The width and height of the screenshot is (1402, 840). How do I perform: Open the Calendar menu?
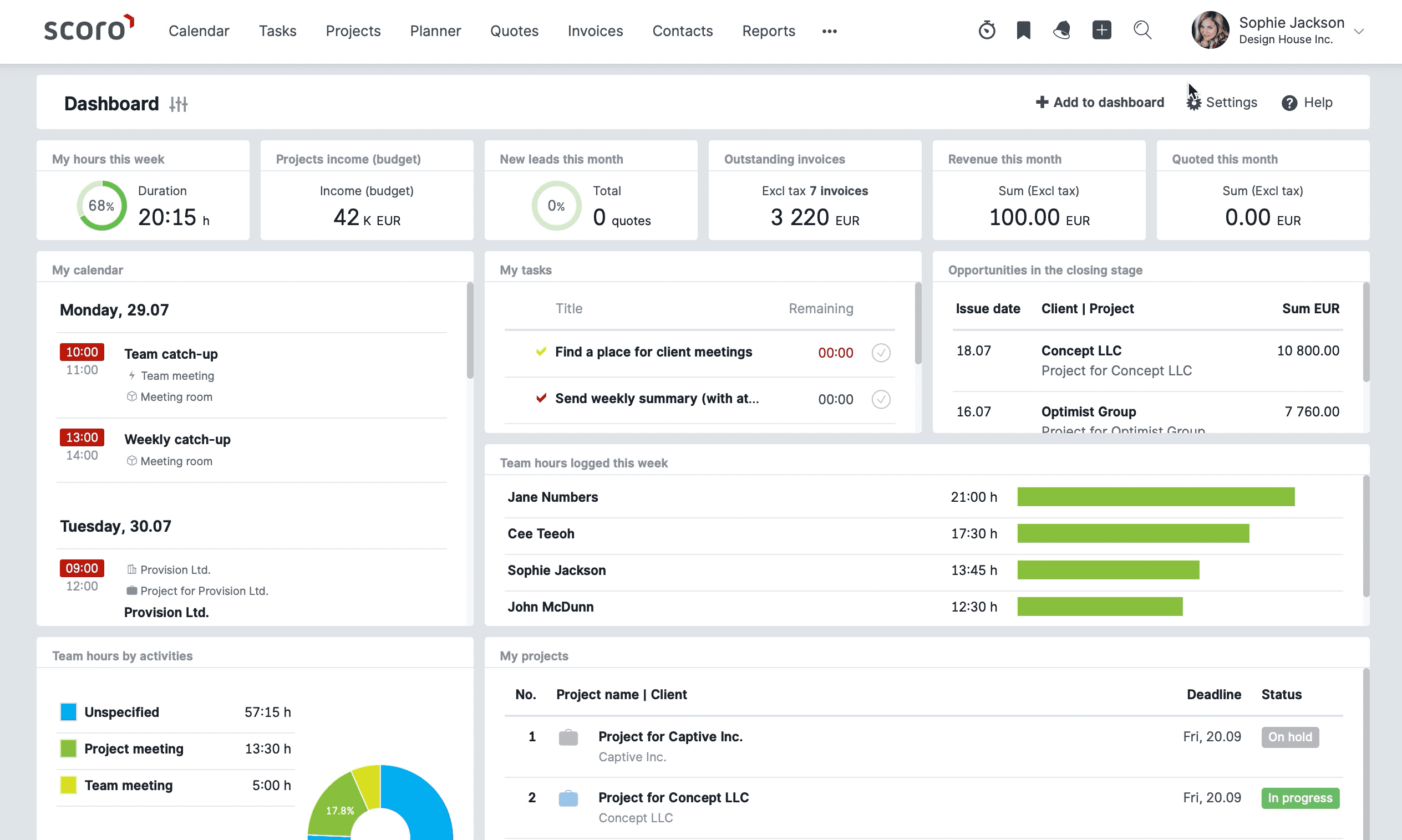pyautogui.click(x=199, y=30)
